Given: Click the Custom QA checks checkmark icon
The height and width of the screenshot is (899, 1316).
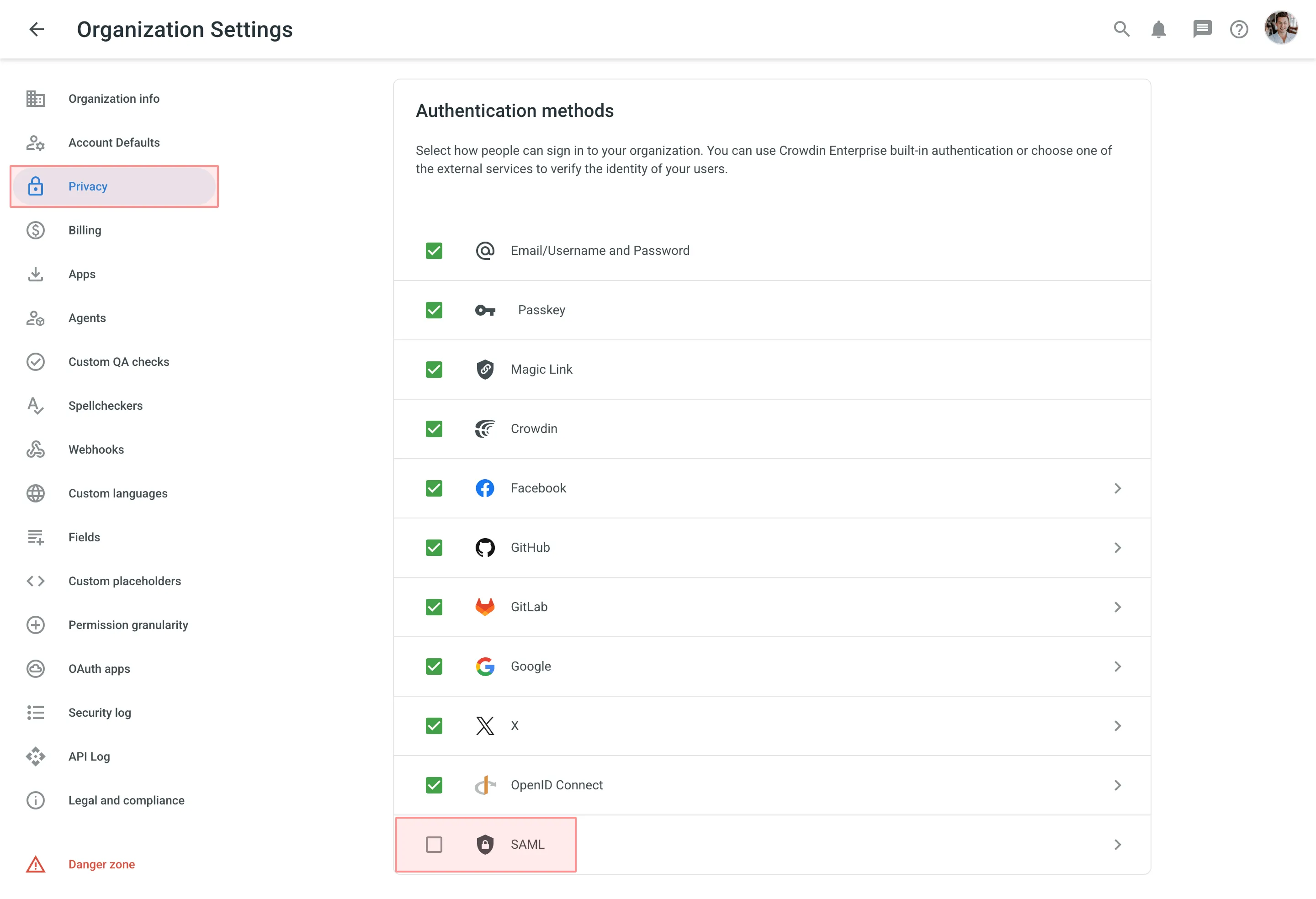Looking at the screenshot, I should (x=36, y=362).
